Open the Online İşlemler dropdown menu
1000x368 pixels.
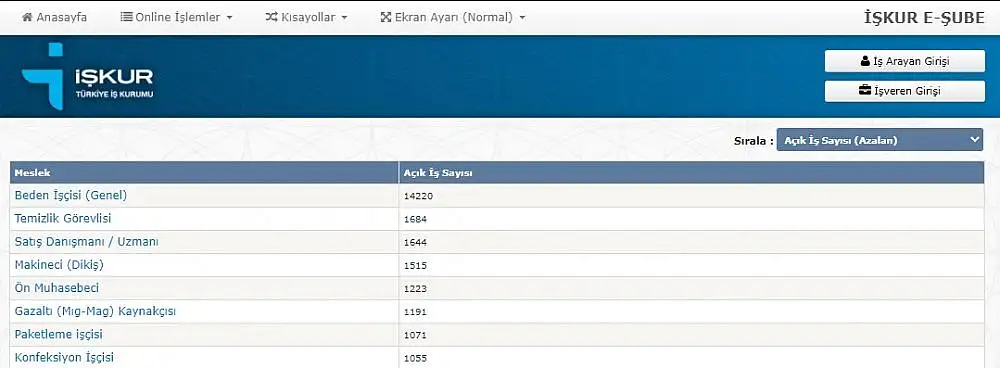pos(177,17)
